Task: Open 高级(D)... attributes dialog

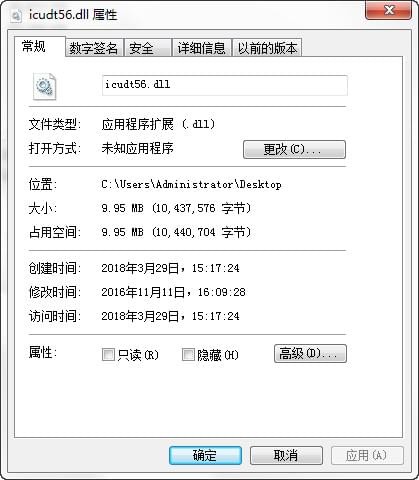Action: pos(310,353)
